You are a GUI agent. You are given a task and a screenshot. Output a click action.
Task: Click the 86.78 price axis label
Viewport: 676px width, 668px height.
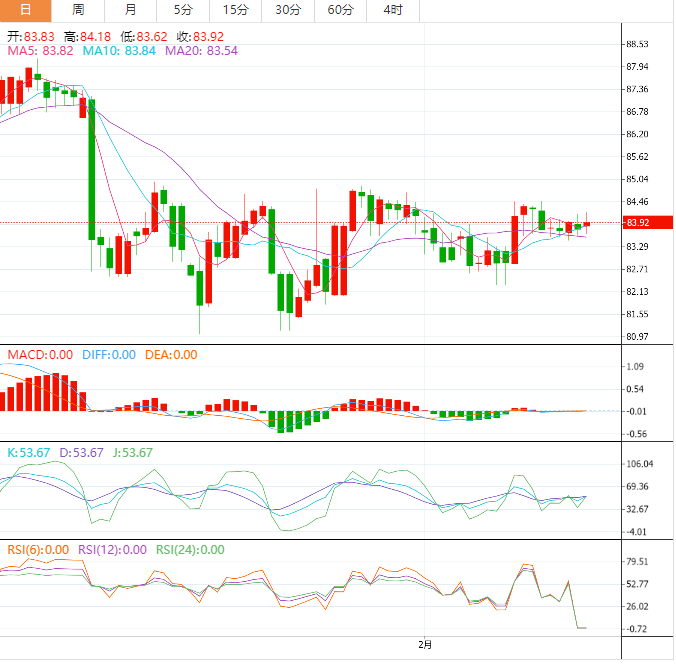(x=637, y=112)
